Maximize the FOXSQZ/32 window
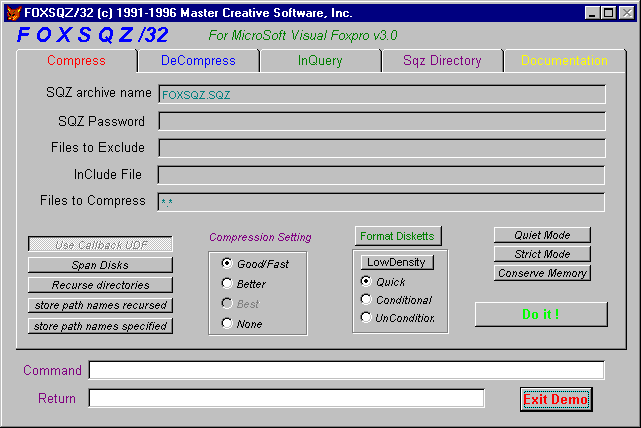Image resolution: width=641 pixels, height=428 pixels. click(x=608, y=13)
